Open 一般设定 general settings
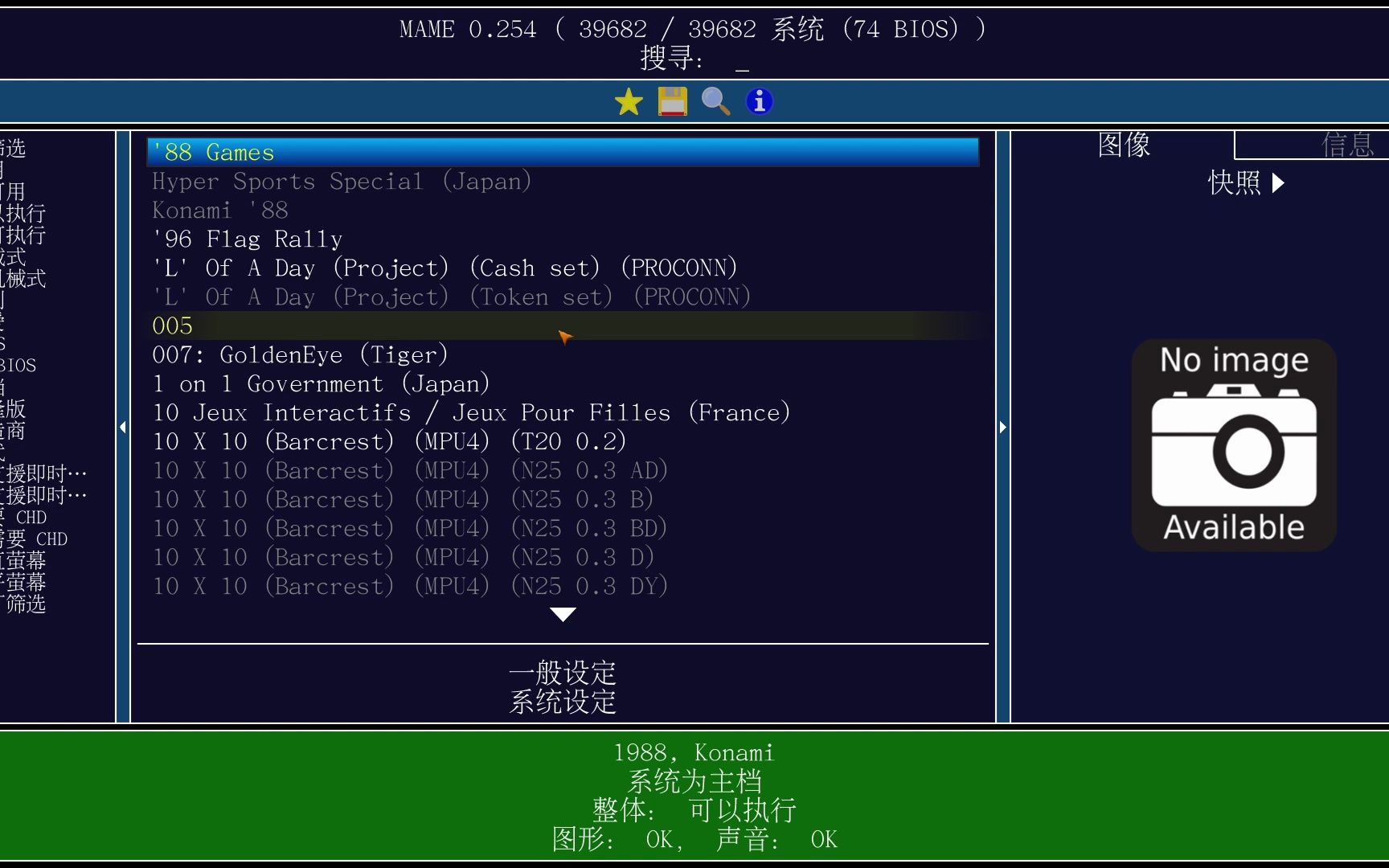Viewport: 1389px width, 868px height. click(x=563, y=672)
